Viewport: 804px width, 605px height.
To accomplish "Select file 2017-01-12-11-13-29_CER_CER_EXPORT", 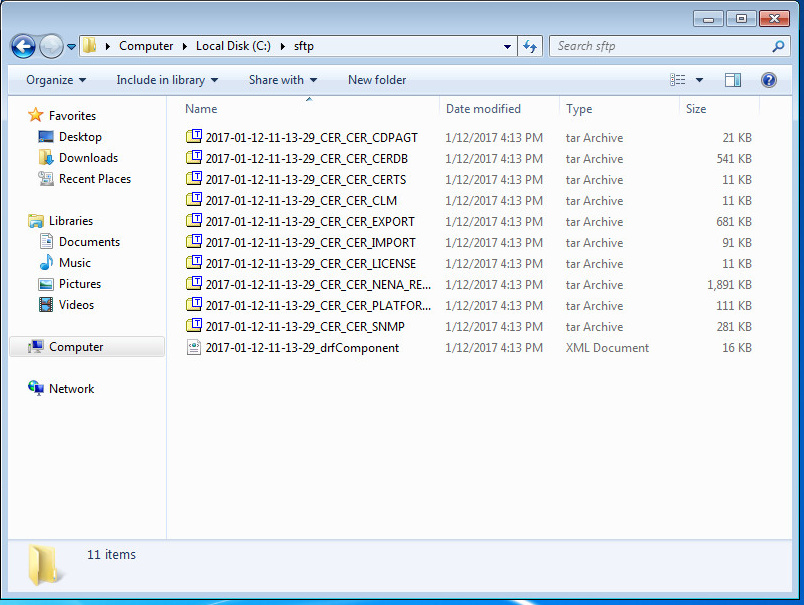I will 310,222.
